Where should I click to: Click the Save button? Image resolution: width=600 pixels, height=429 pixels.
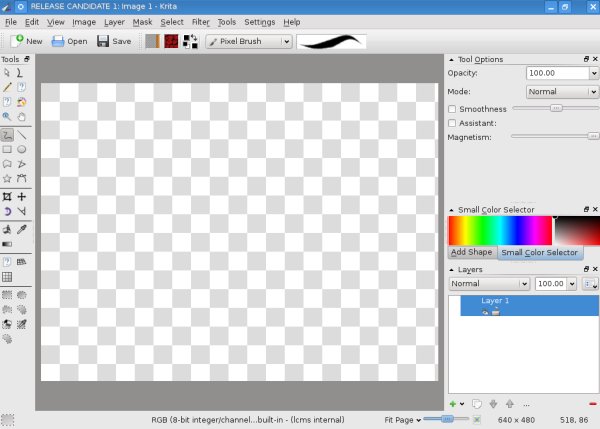(x=114, y=41)
